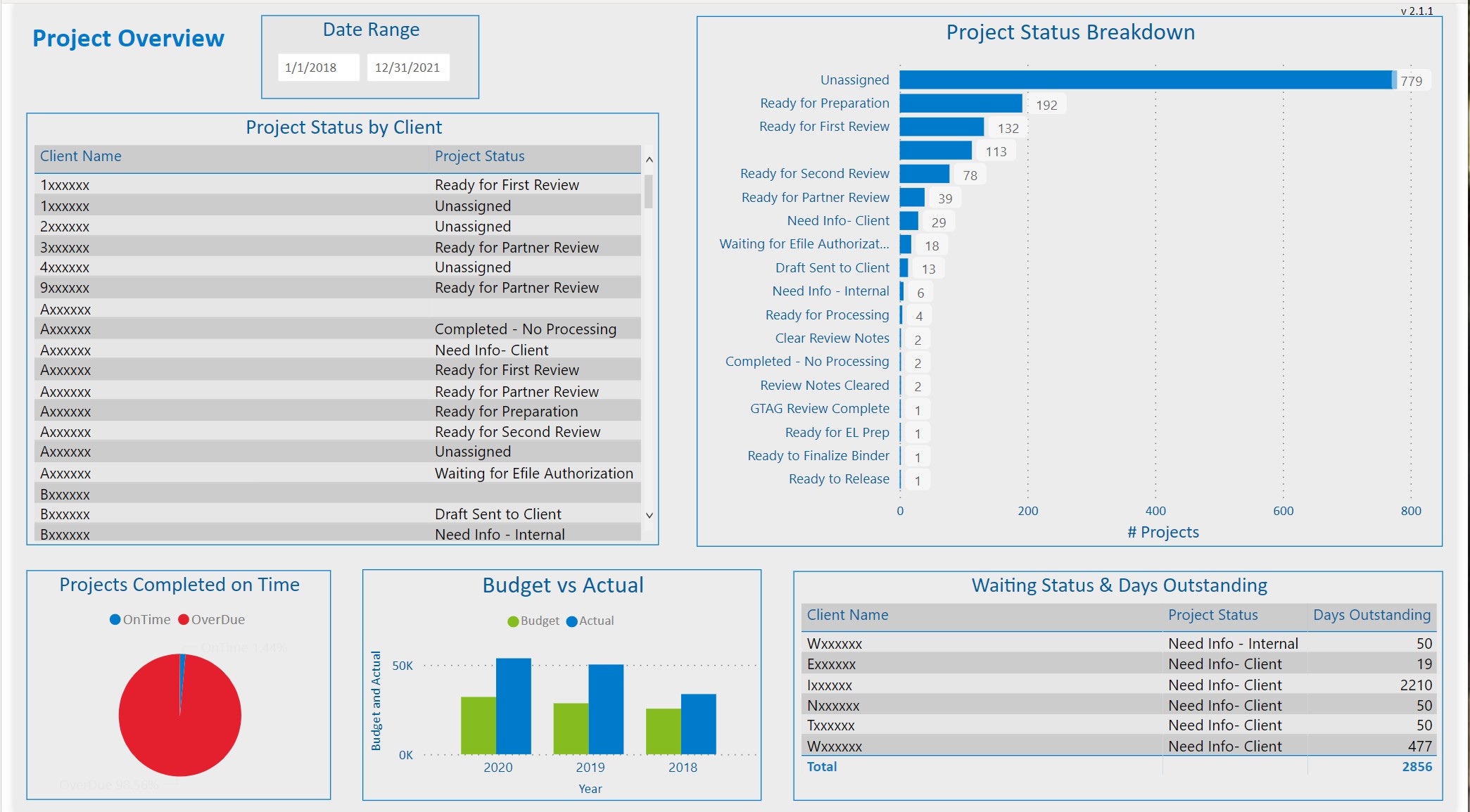The image size is (1470, 812).
Task: Click the down arrow on the client table scrollbar
Action: pos(650,514)
